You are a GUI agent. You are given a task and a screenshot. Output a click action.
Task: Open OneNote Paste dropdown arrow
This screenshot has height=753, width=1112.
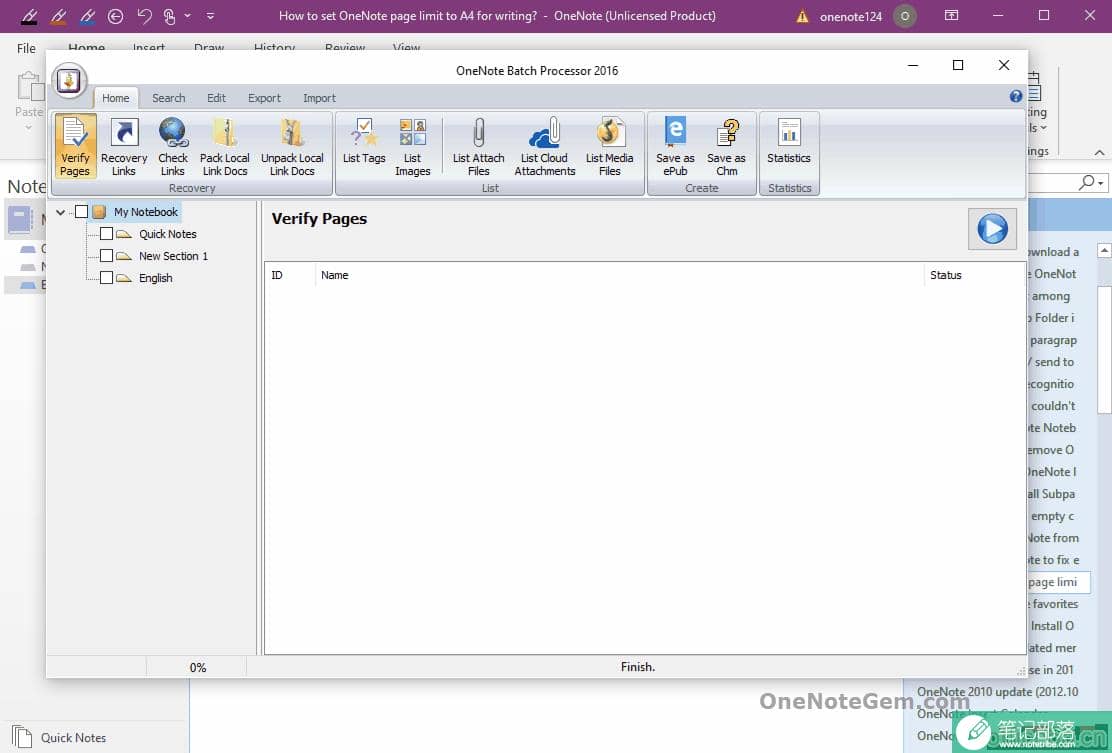click(28, 128)
